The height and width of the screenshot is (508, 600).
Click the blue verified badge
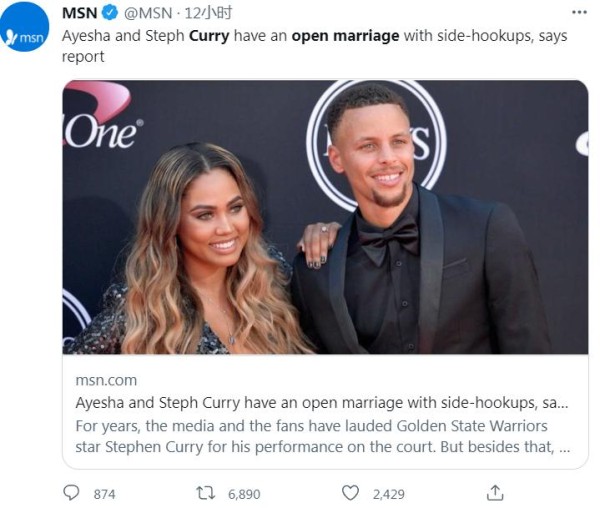[109, 13]
